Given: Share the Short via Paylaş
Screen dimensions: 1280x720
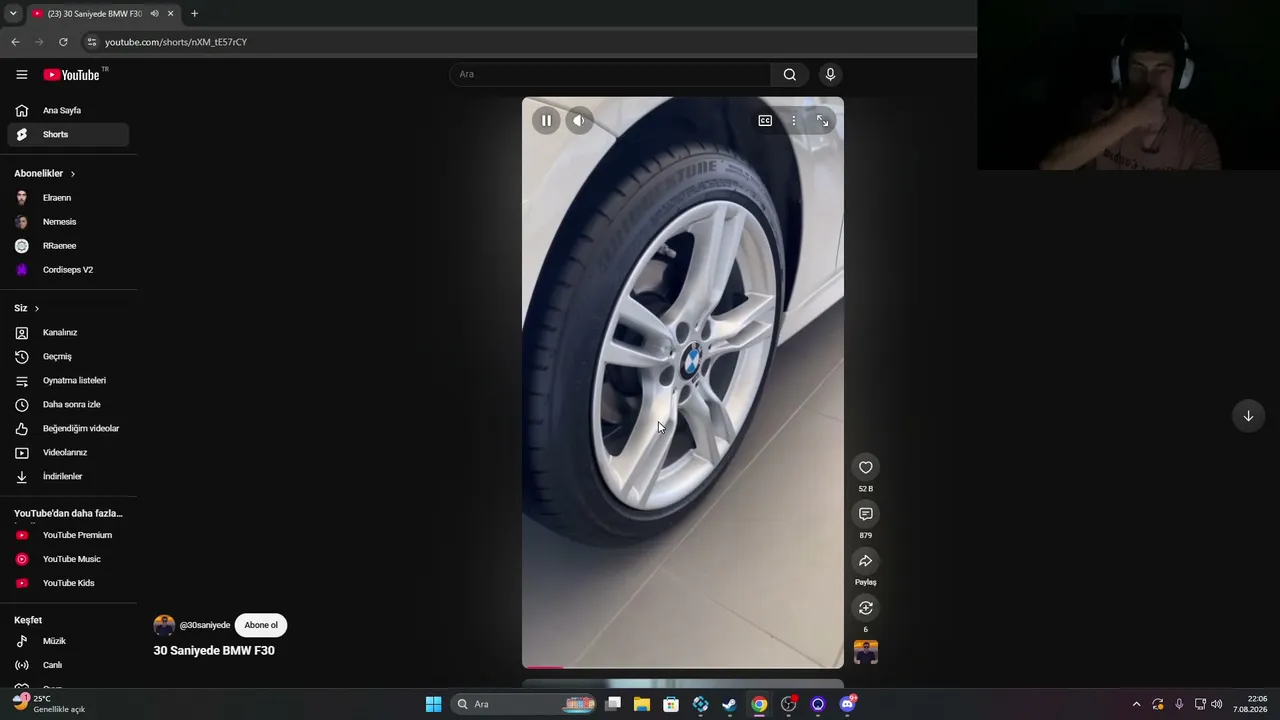Looking at the screenshot, I should point(866,561).
